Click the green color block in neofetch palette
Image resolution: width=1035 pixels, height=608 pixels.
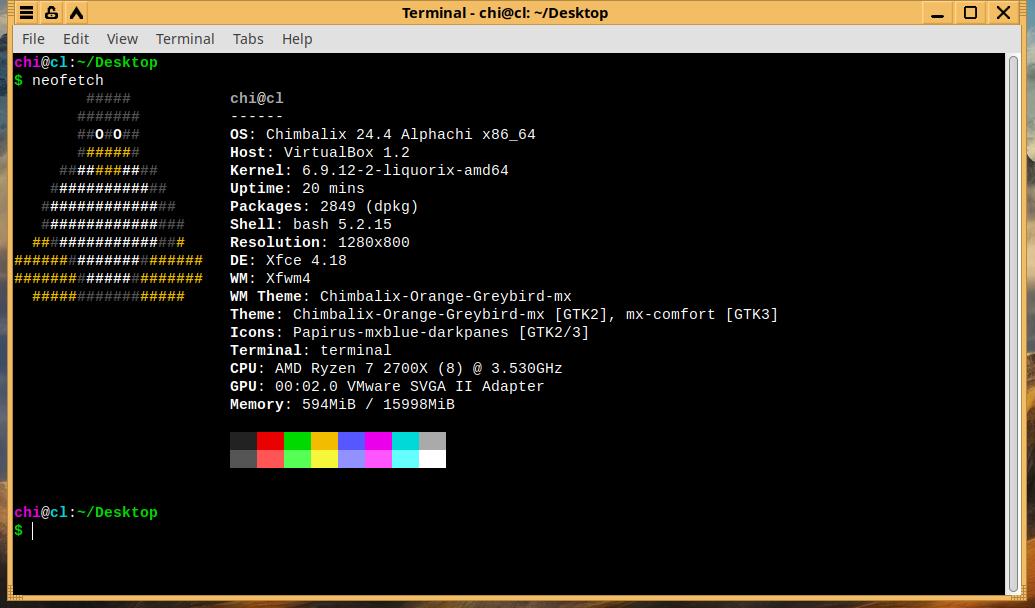pyautogui.click(x=297, y=441)
